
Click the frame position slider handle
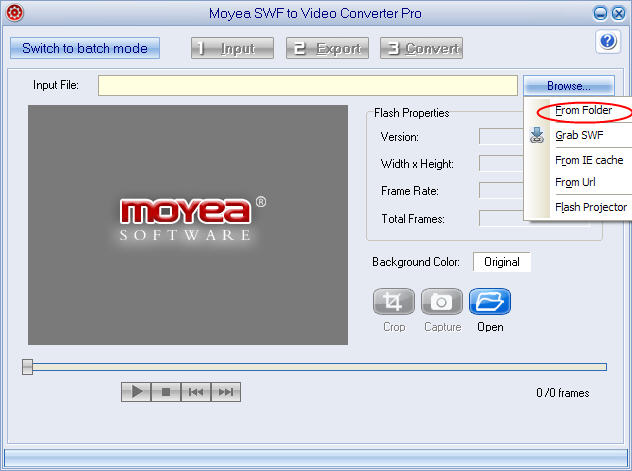28,367
